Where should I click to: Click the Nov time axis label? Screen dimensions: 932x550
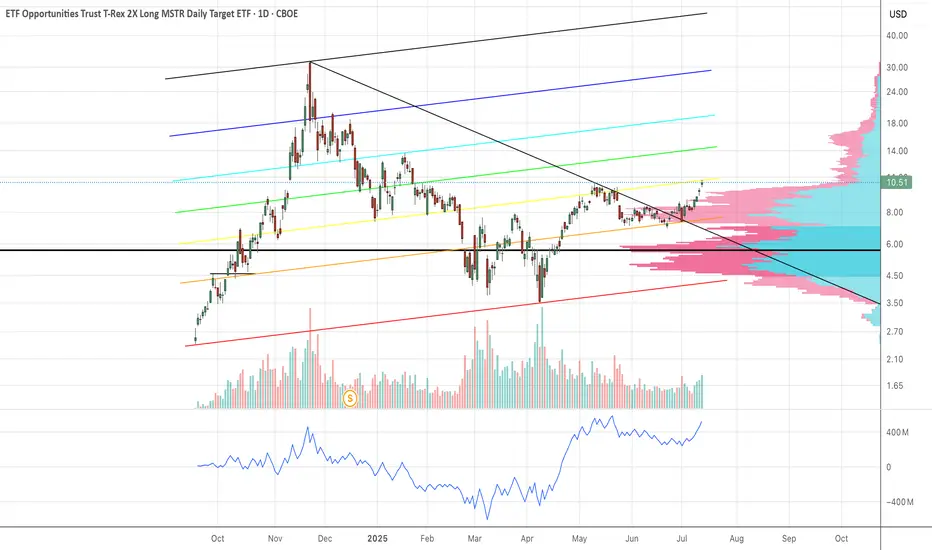(275, 539)
